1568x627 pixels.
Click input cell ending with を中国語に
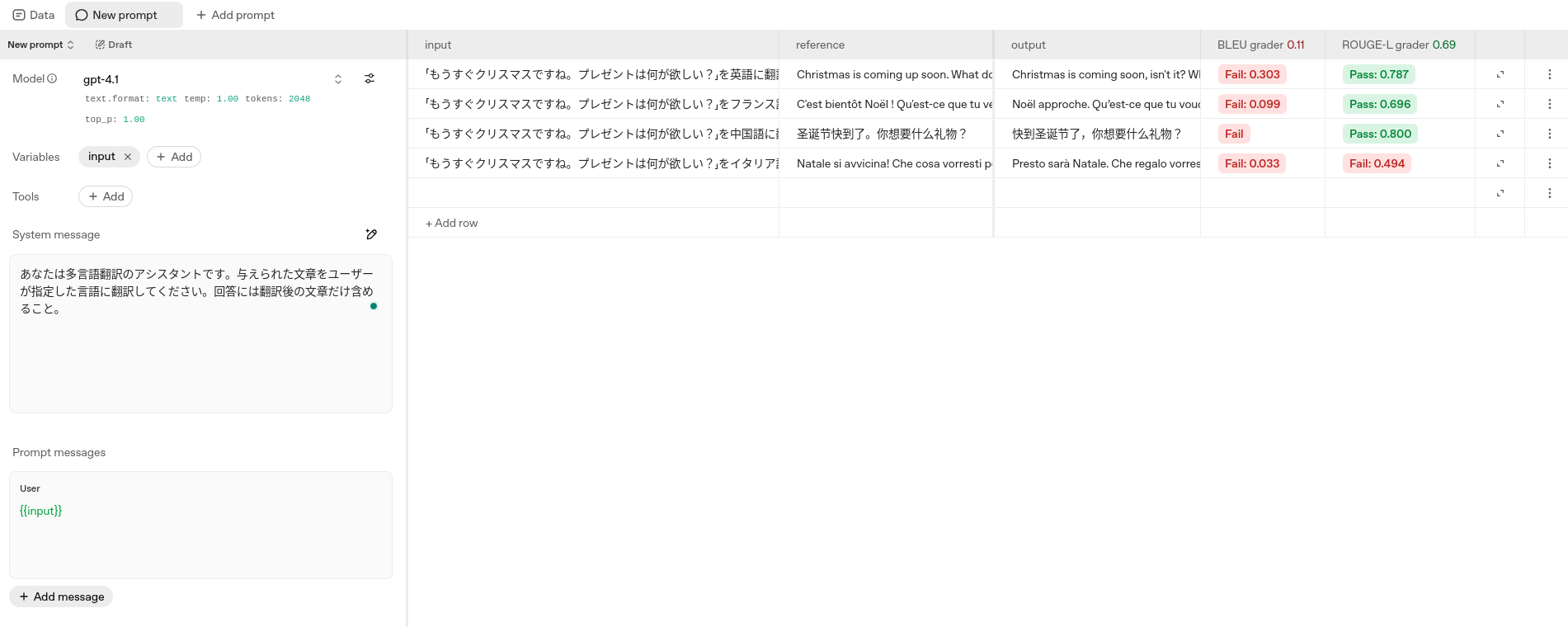point(593,134)
